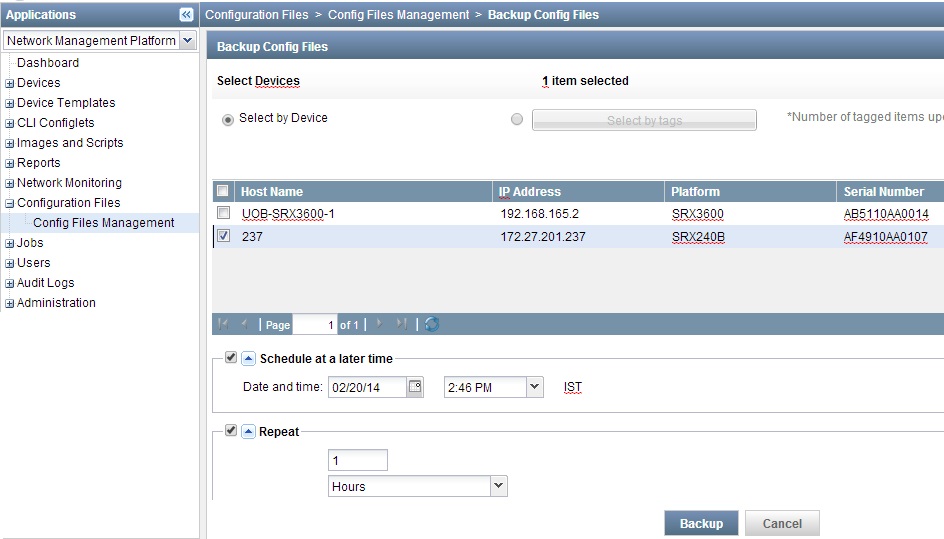Sort by Host Name column header
Viewport: 944px width, 539px height.
click(363, 192)
